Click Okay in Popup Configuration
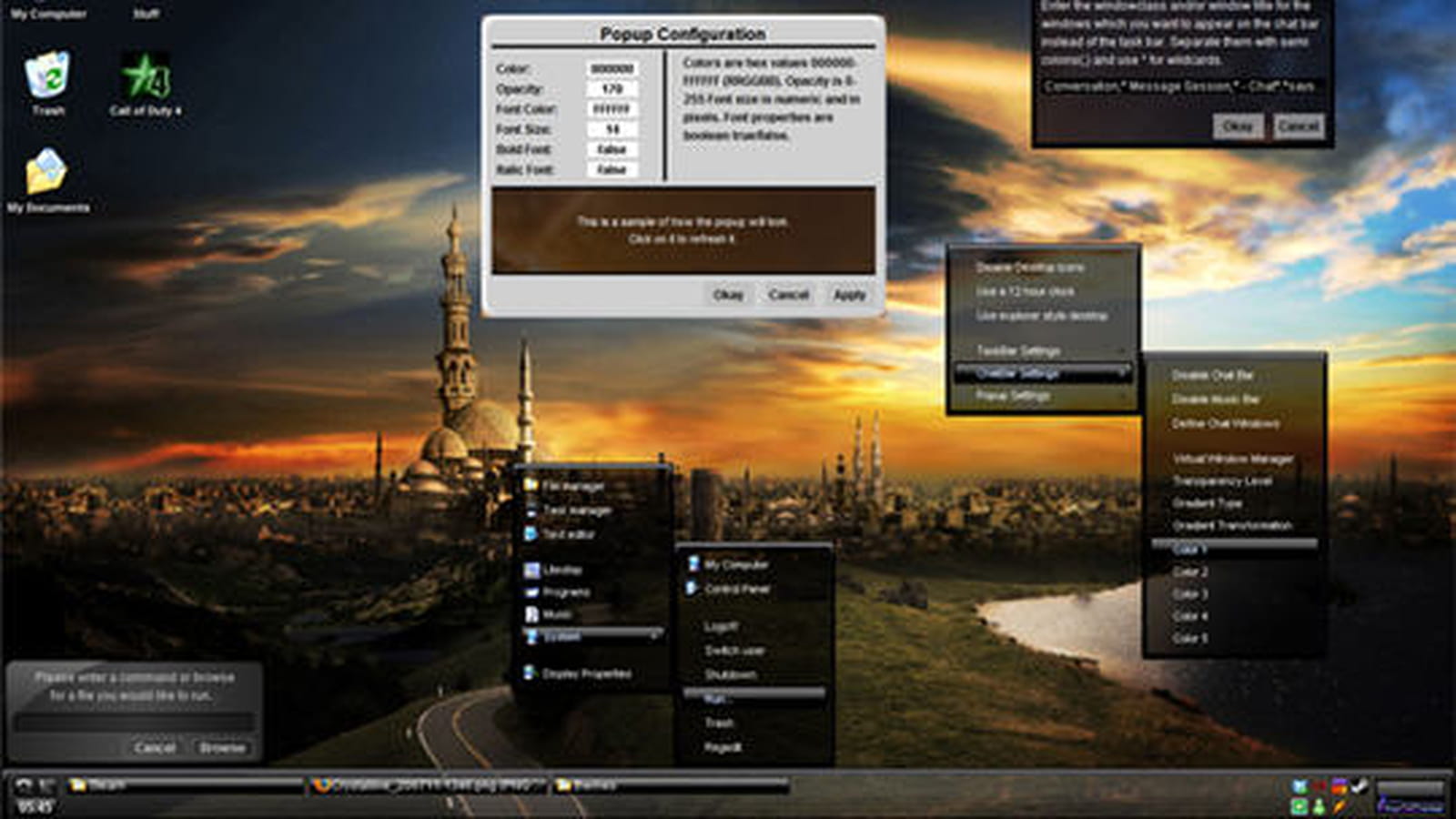The height and width of the screenshot is (819, 1456). pos(728,295)
